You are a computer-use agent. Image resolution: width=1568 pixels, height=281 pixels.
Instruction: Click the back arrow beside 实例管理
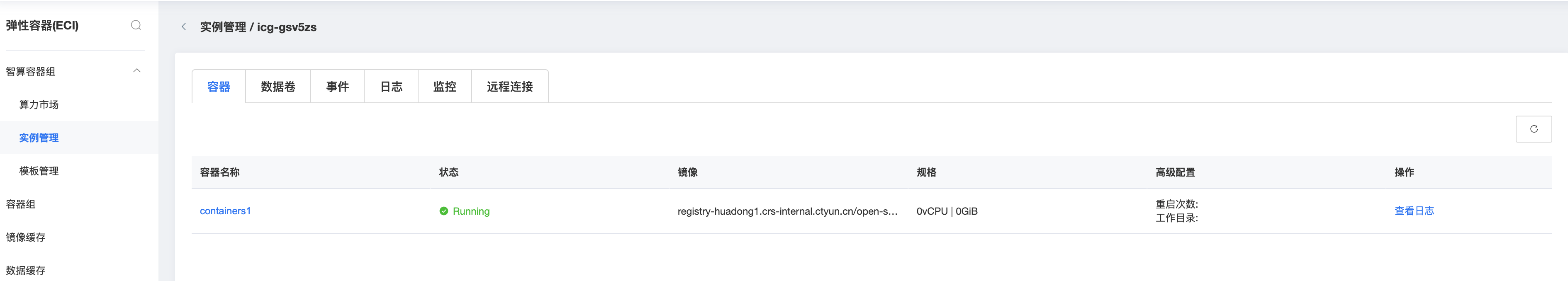coord(184,27)
